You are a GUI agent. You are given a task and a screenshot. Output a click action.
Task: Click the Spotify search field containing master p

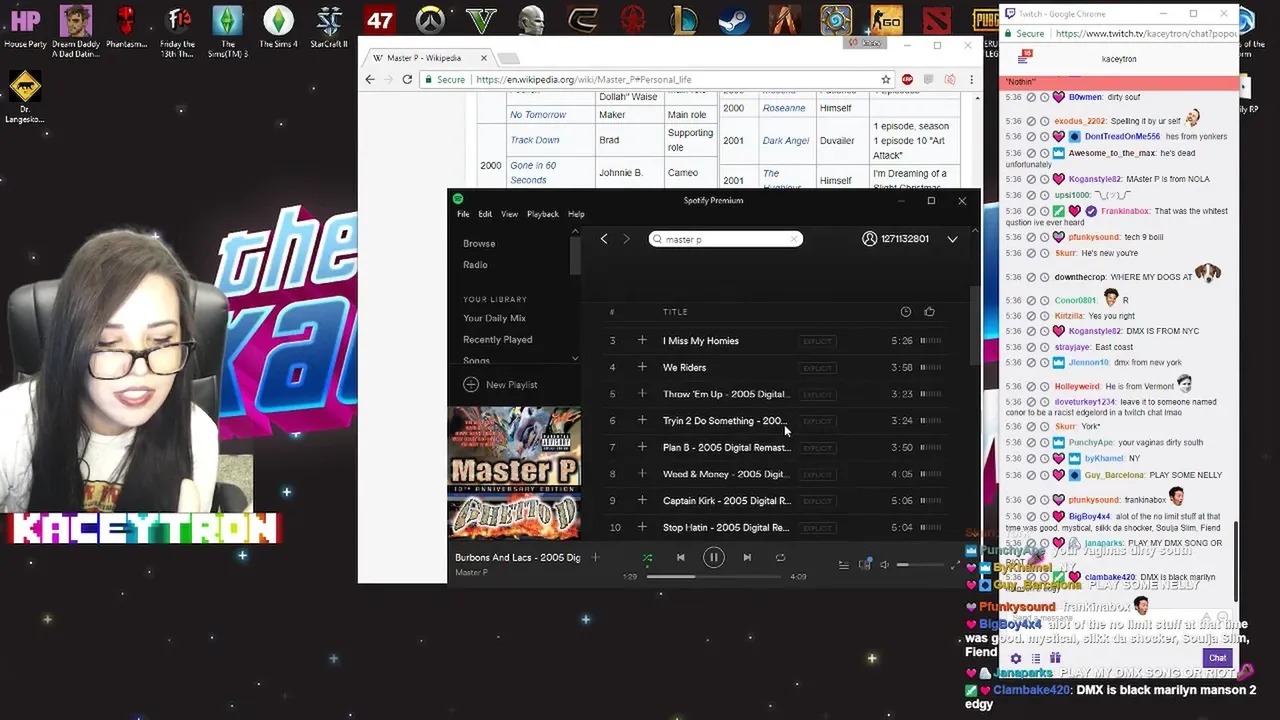(x=725, y=239)
